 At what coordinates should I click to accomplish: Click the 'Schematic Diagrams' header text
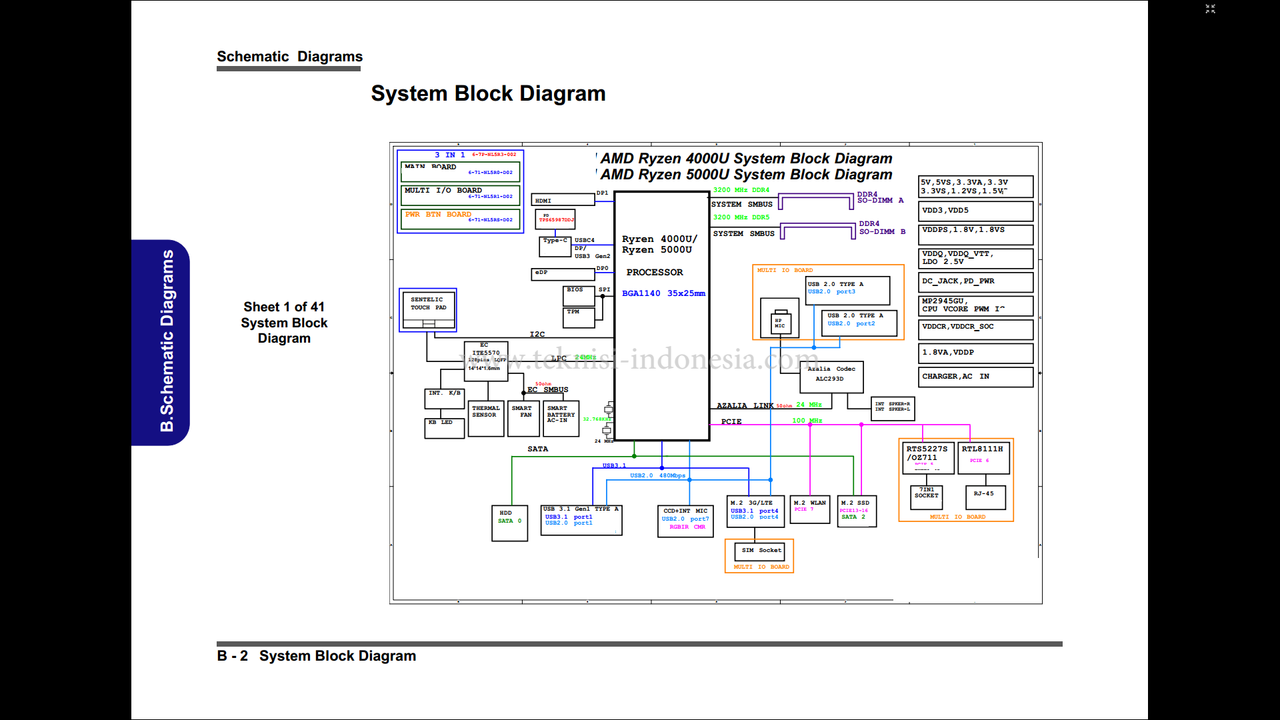[290, 57]
